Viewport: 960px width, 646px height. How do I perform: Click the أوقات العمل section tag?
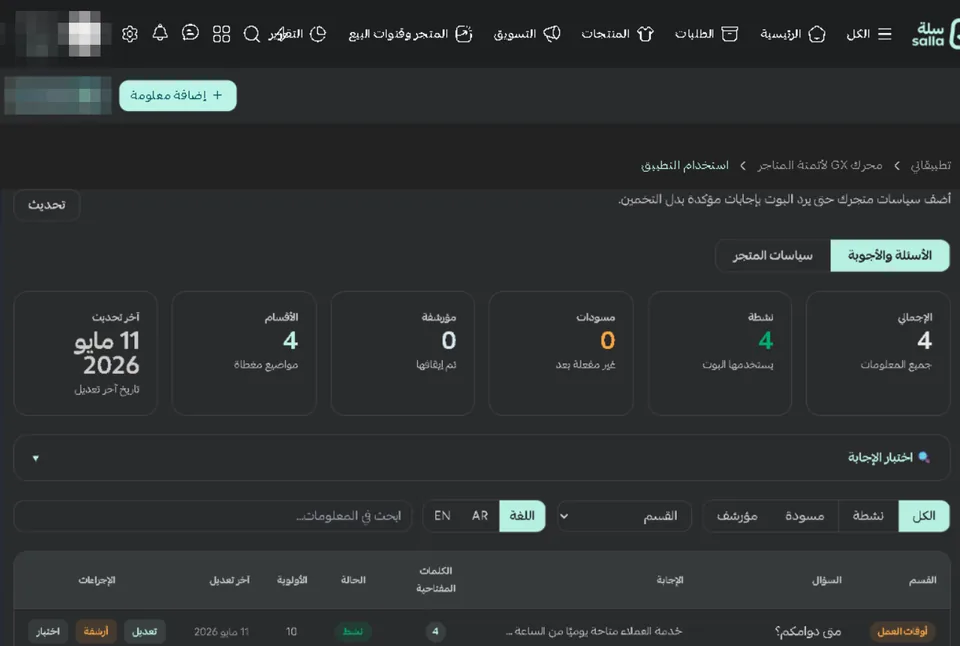tap(902, 631)
